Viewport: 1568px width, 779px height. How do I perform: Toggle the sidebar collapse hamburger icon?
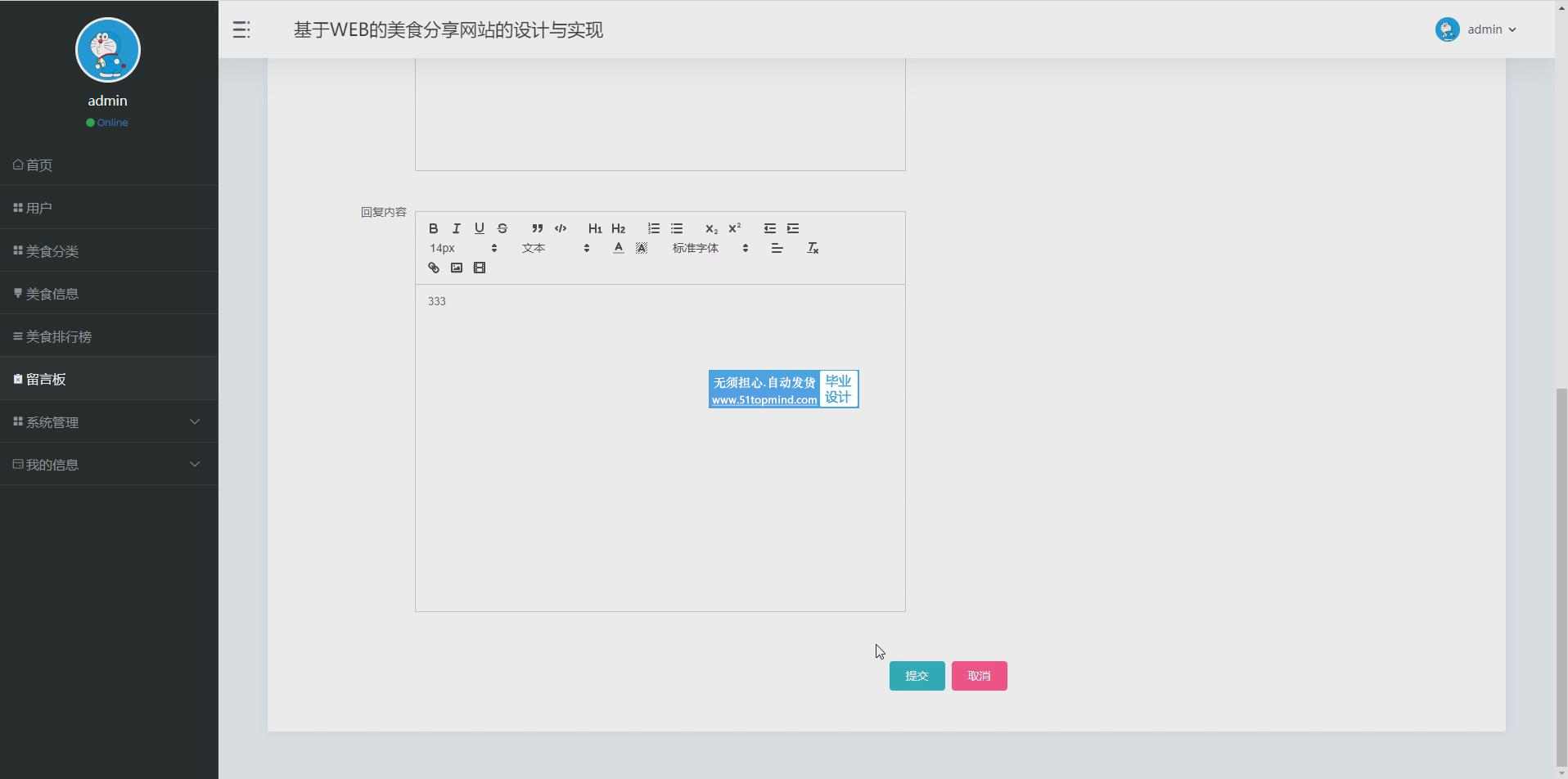pyautogui.click(x=241, y=30)
